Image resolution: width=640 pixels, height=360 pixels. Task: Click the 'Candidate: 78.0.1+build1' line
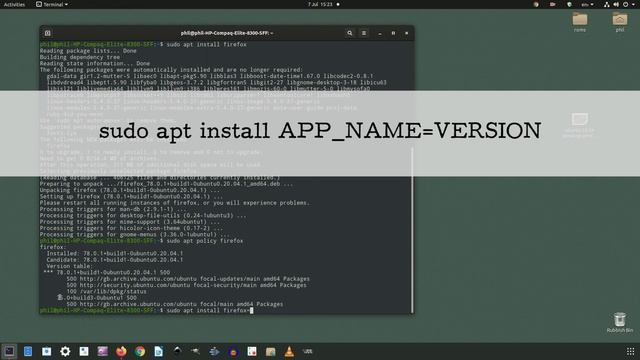pyautogui.click(x=115, y=260)
